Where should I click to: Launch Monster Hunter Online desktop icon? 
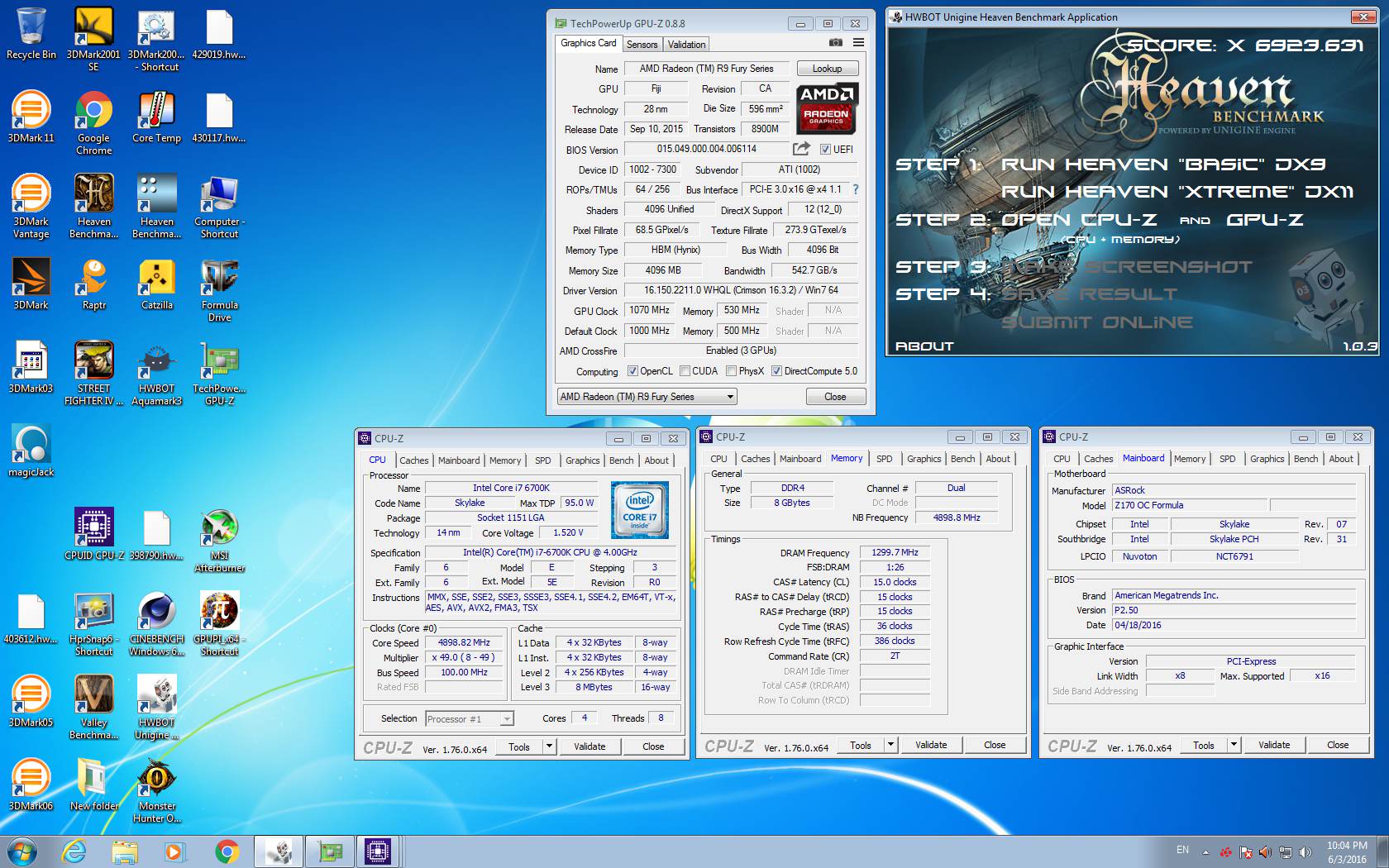156,791
